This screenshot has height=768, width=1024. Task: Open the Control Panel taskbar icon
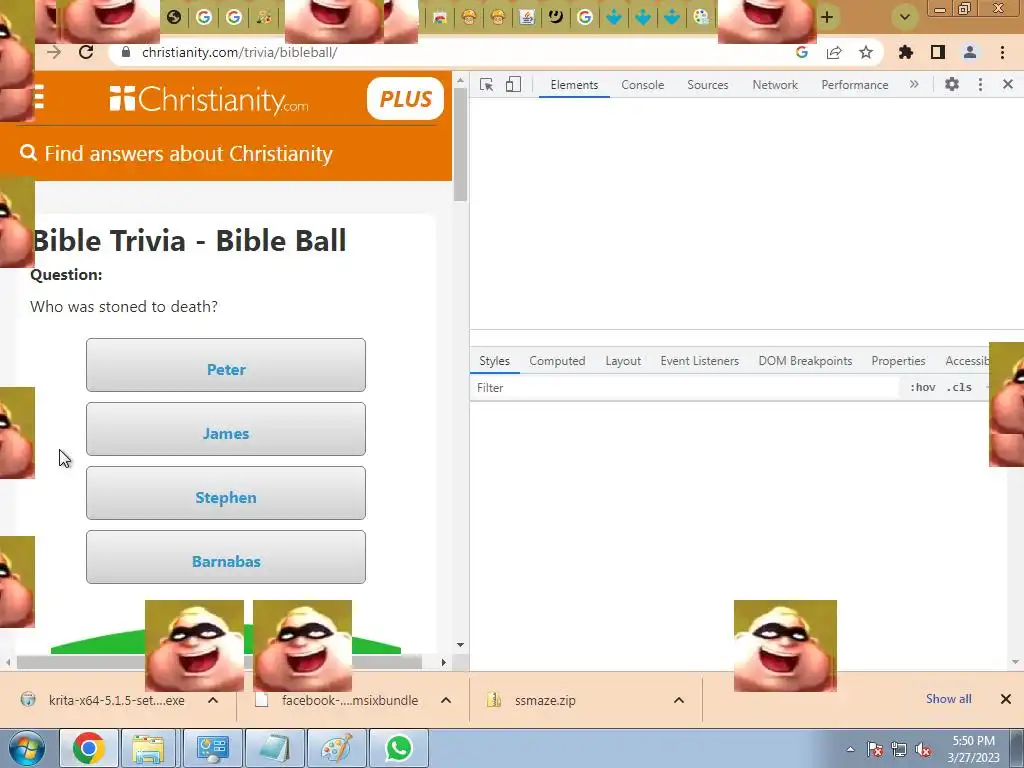[212, 748]
